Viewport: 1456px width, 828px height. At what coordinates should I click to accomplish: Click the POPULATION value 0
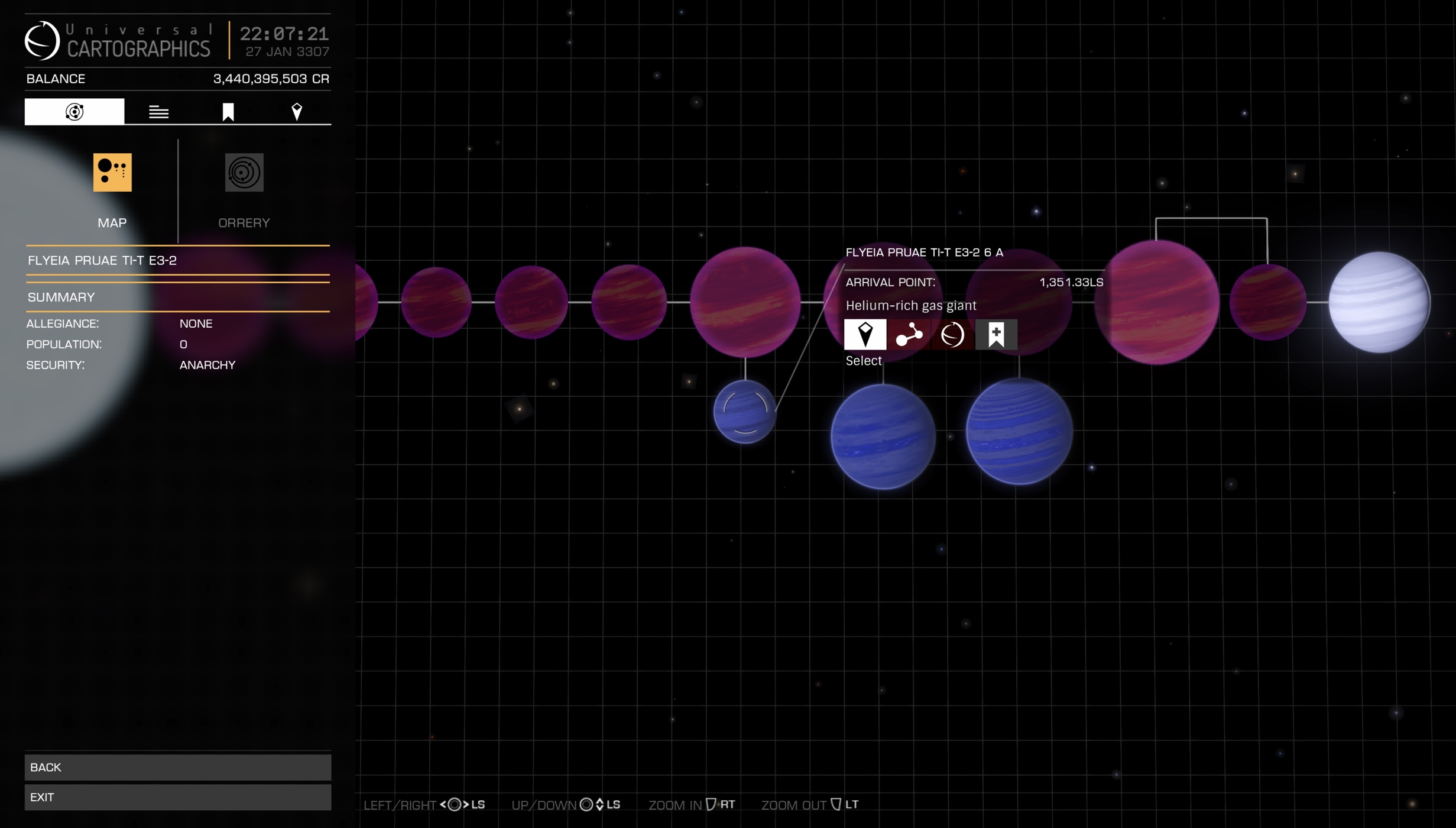[183, 344]
